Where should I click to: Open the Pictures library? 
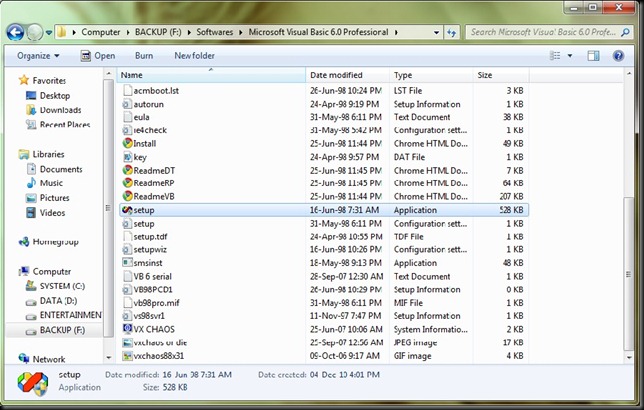click(48, 198)
